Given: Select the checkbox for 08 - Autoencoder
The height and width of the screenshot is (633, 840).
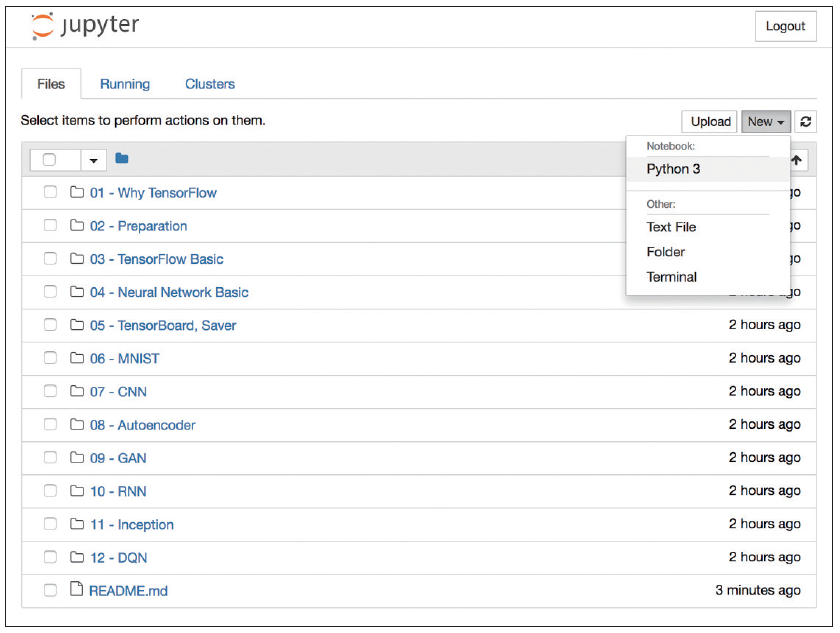Looking at the screenshot, I should 50,424.
